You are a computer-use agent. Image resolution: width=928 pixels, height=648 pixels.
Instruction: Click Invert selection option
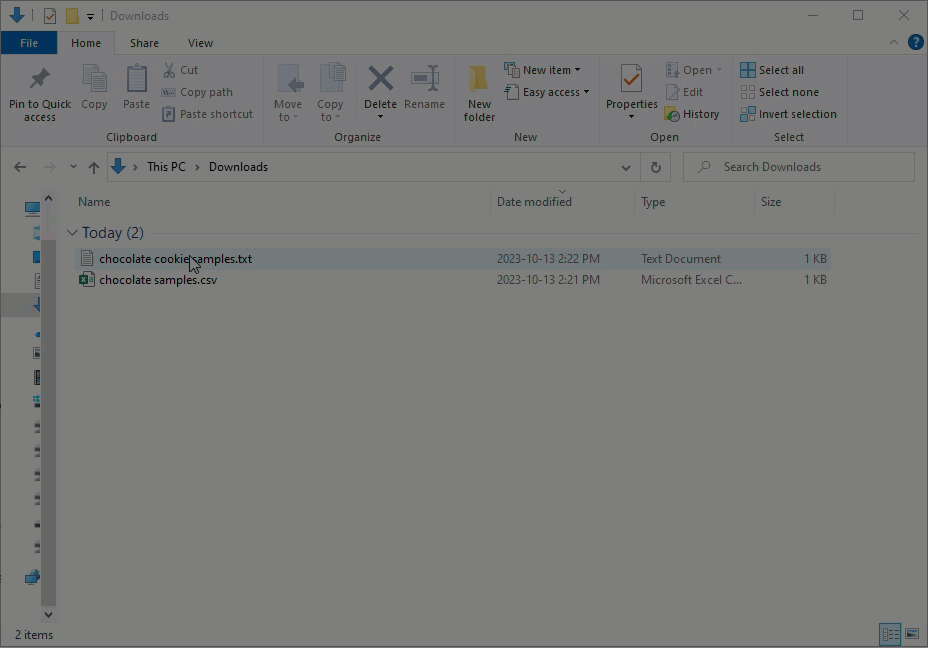point(788,114)
